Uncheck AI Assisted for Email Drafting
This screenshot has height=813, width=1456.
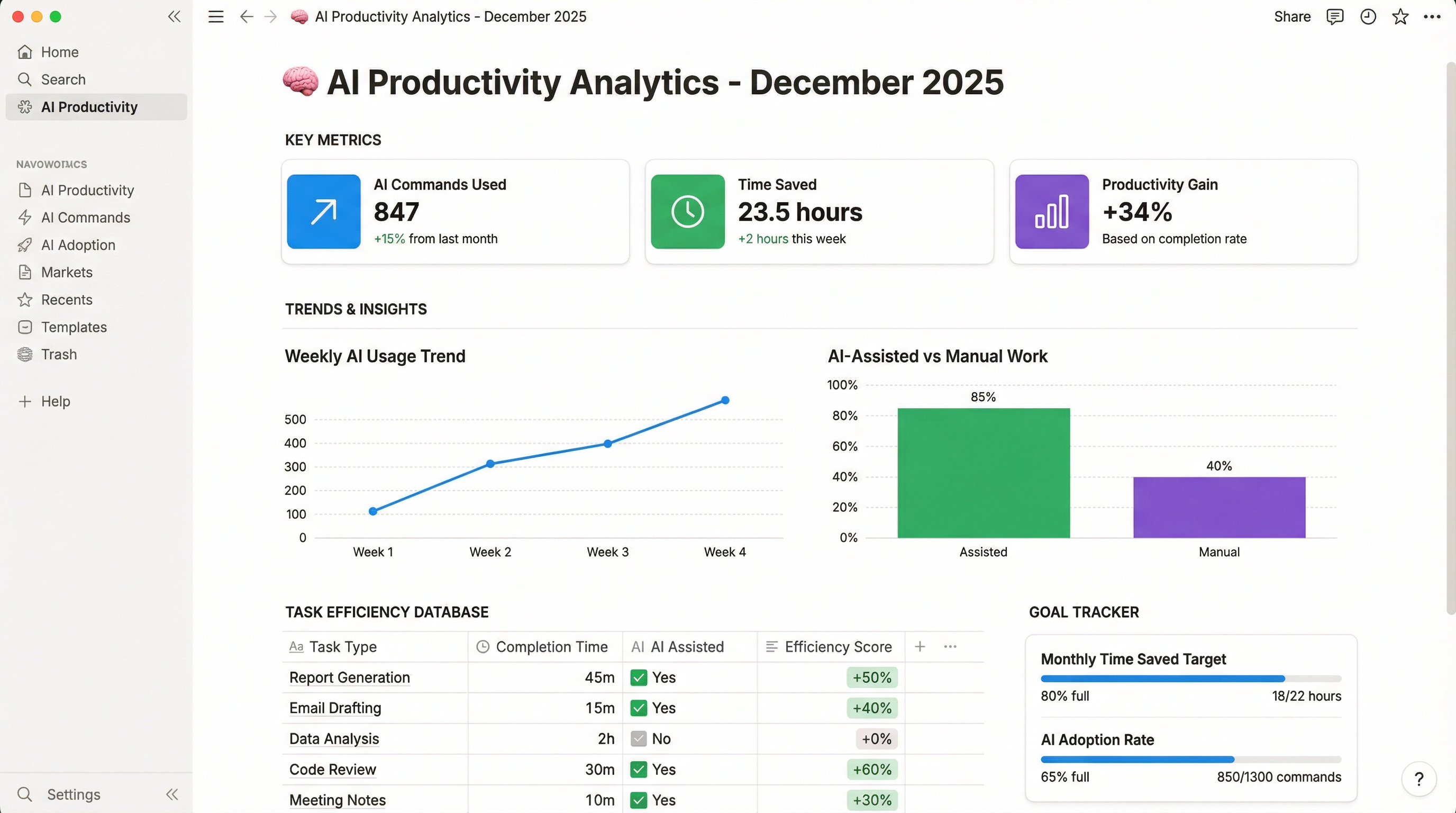(639, 708)
